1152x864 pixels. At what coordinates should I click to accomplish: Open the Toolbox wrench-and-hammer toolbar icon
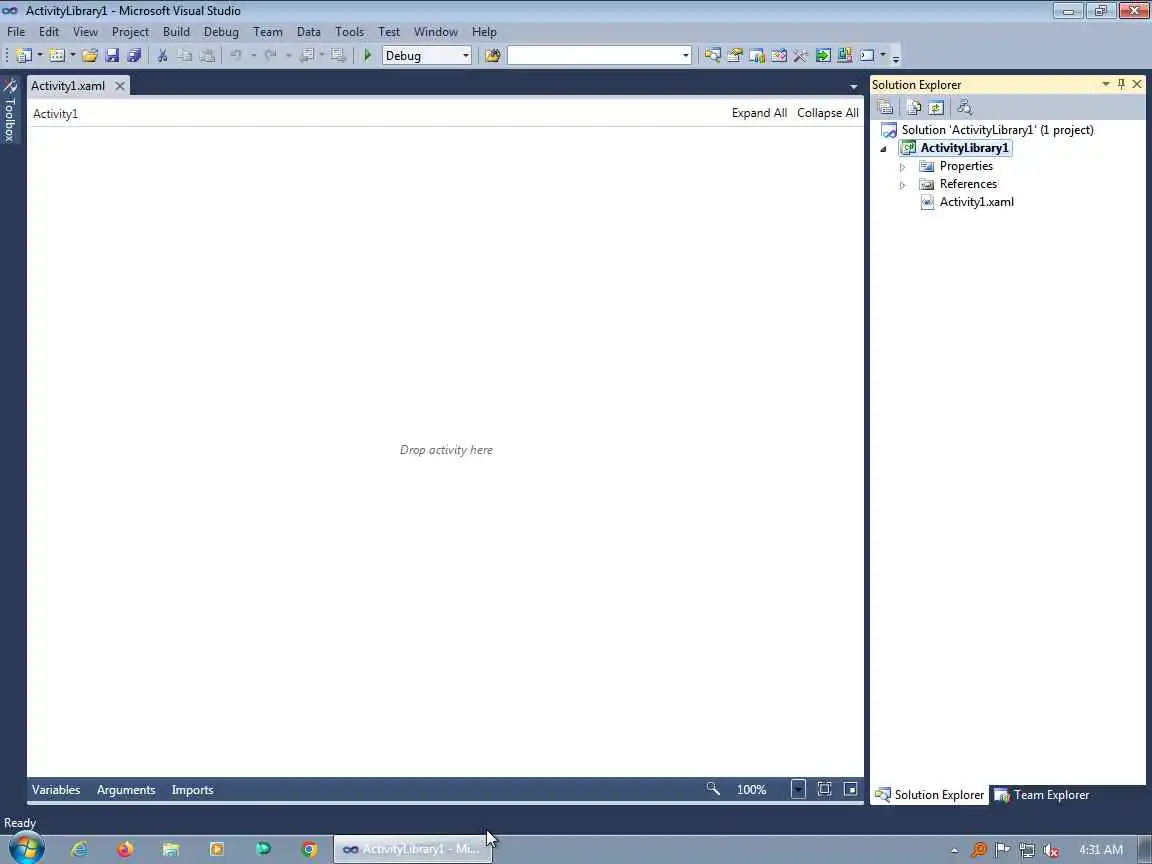[800, 55]
